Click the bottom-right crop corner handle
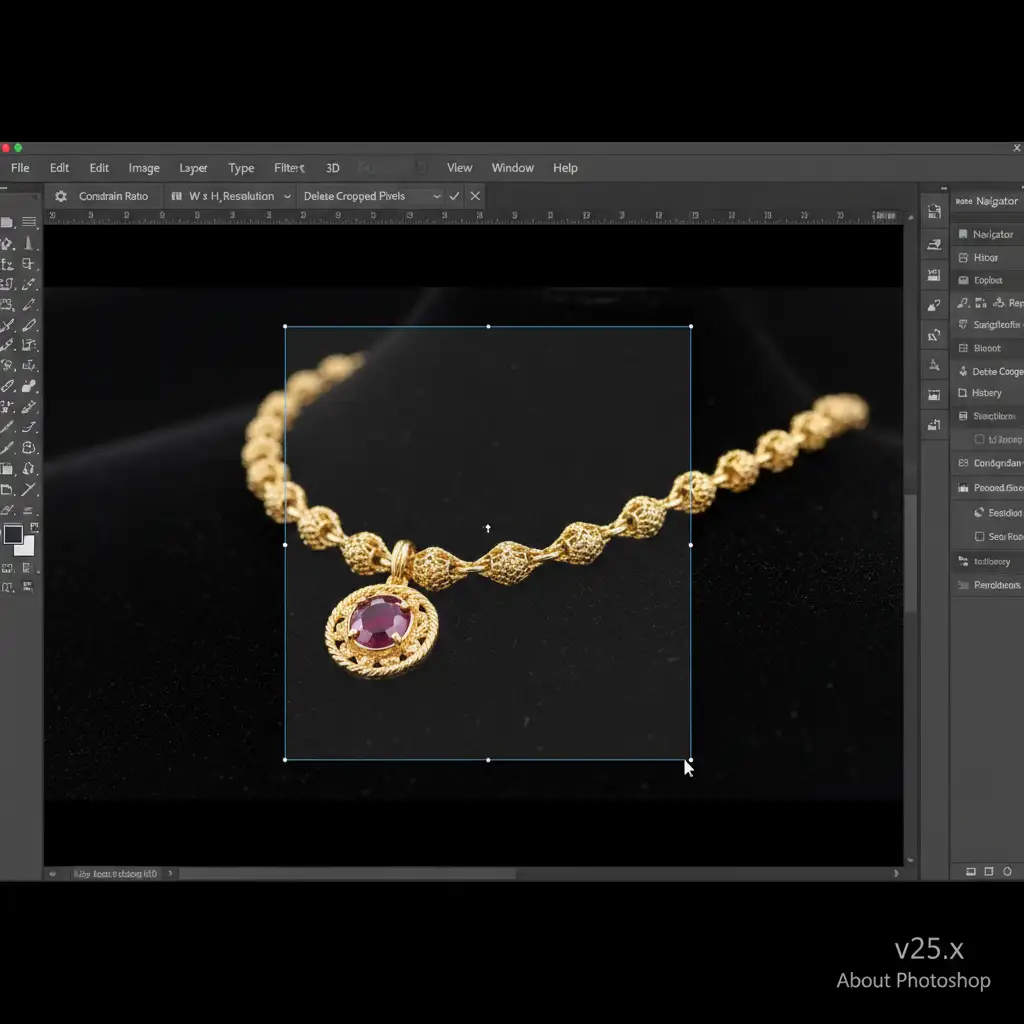Screen dimensions: 1024x1024 point(690,760)
